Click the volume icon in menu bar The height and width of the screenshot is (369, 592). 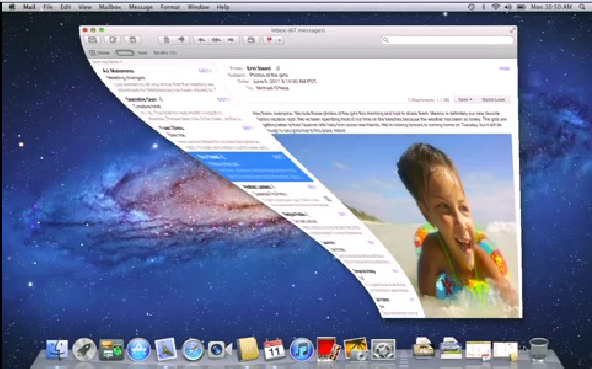[508, 7]
